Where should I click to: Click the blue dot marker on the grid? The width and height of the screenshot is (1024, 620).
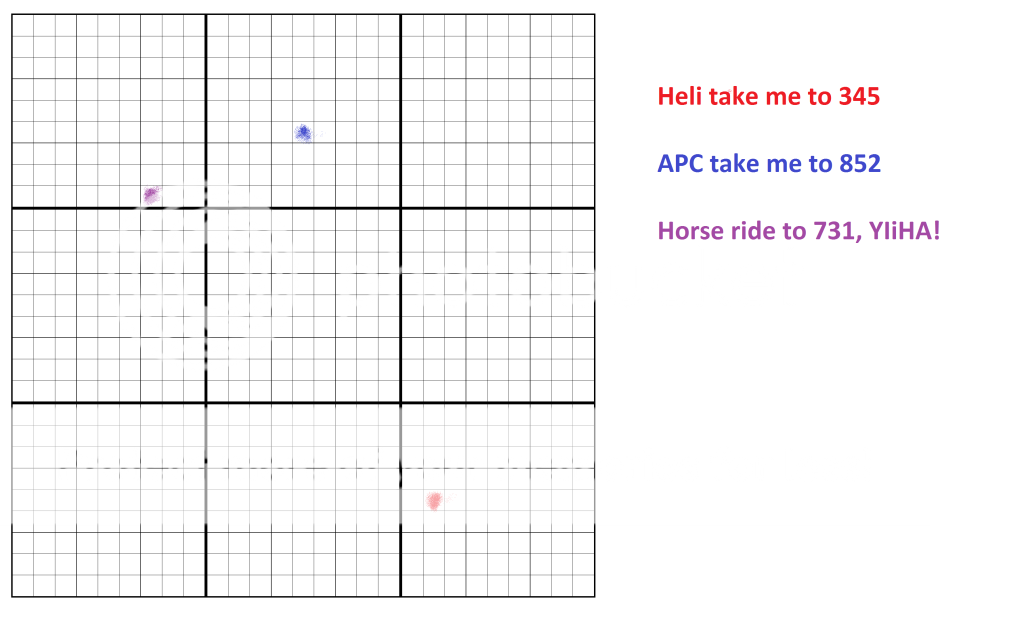[303, 132]
